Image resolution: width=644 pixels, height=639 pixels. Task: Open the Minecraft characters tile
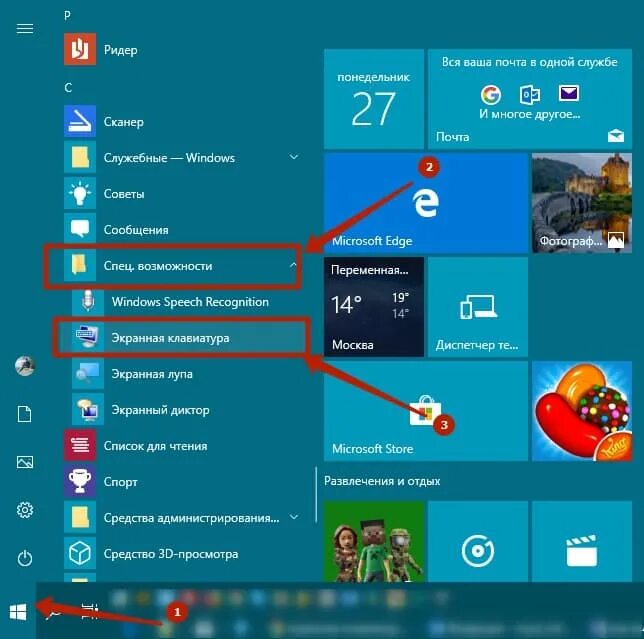pyautogui.click(x=374, y=541)
